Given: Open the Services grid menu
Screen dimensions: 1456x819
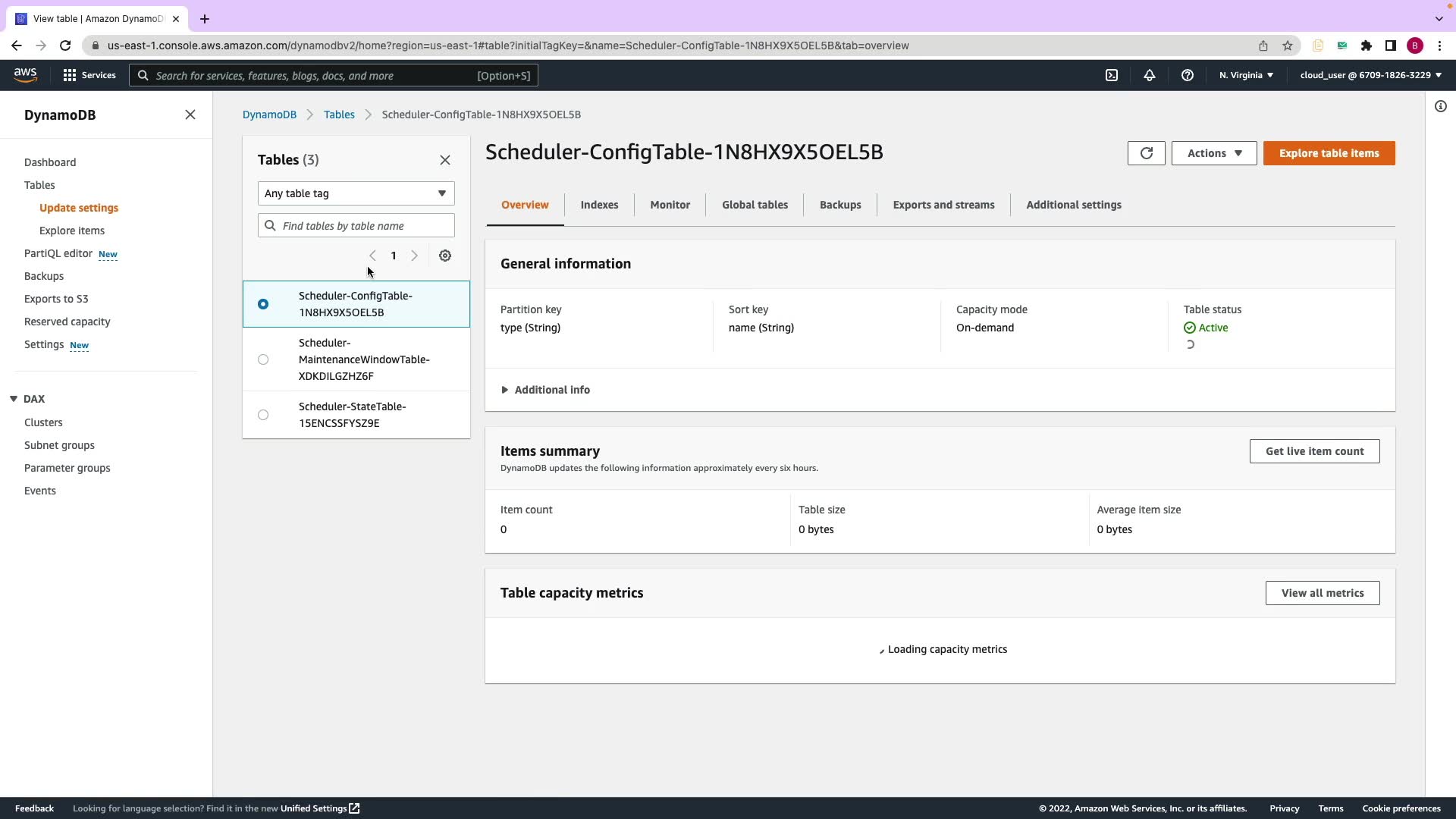Looking at the screenshot, I should [x=89, y=75].
